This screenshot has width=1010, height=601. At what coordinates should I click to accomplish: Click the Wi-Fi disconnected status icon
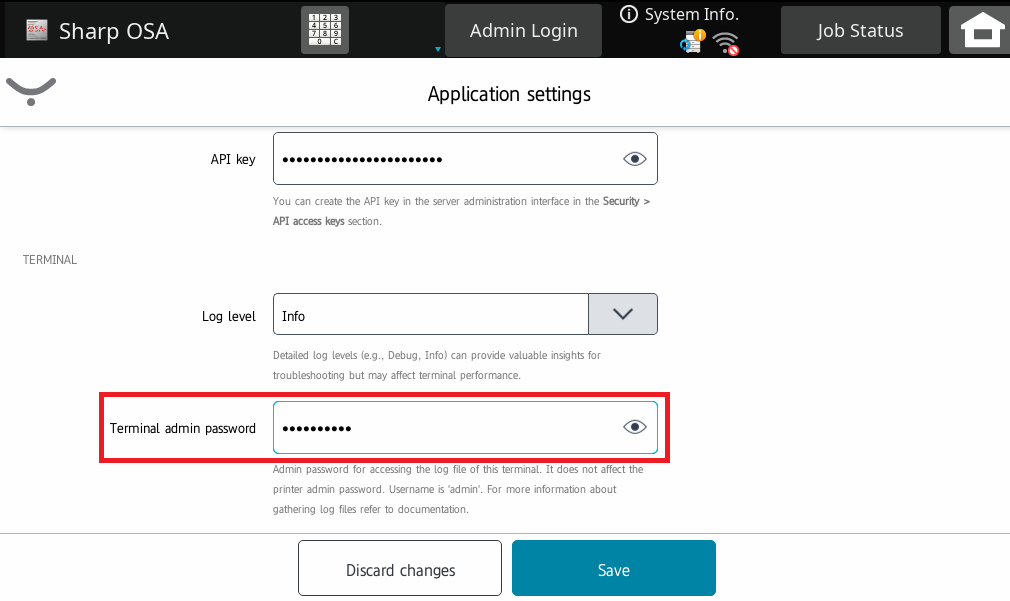[x=726, y=43]
